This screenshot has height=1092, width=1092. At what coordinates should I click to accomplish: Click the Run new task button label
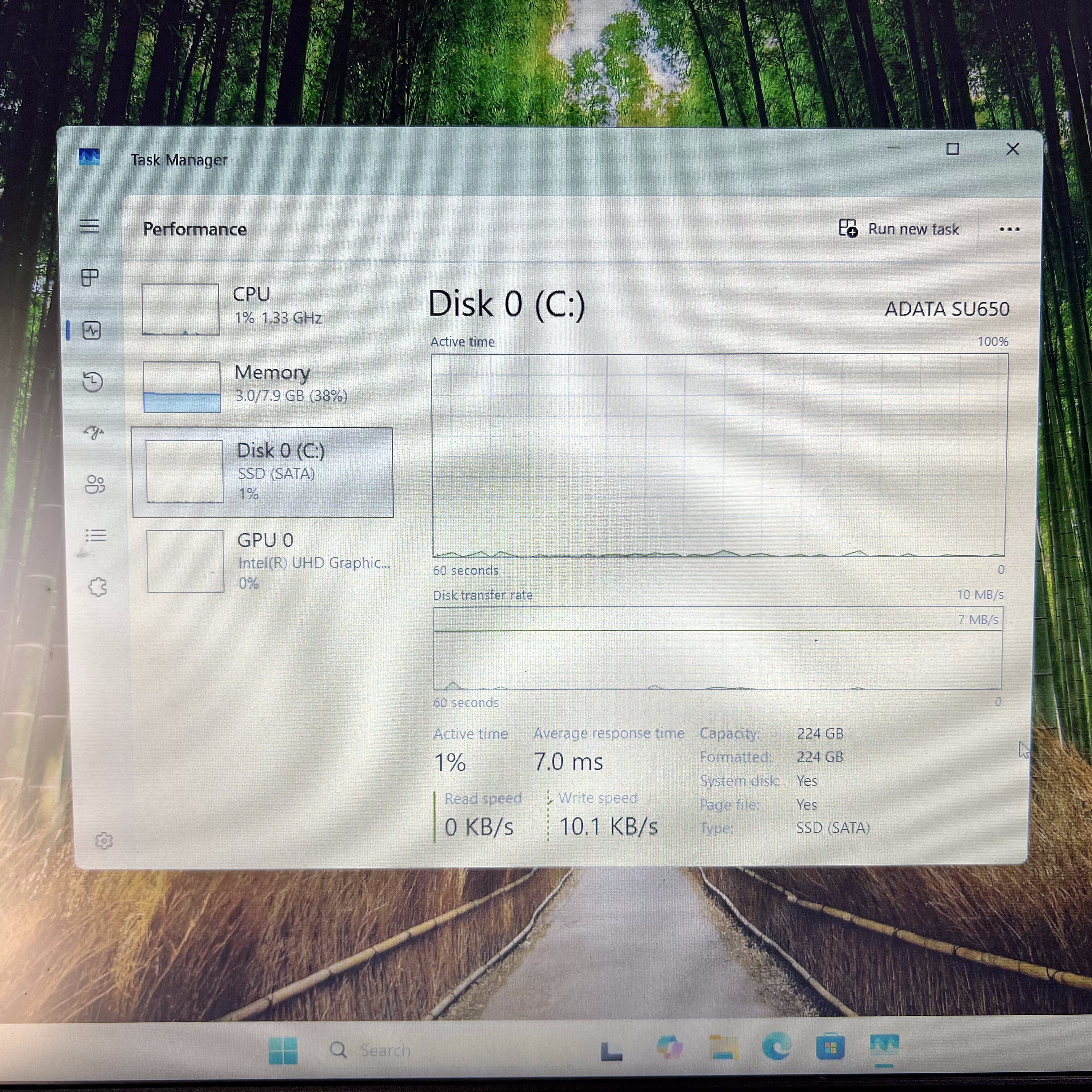point(913,229)
